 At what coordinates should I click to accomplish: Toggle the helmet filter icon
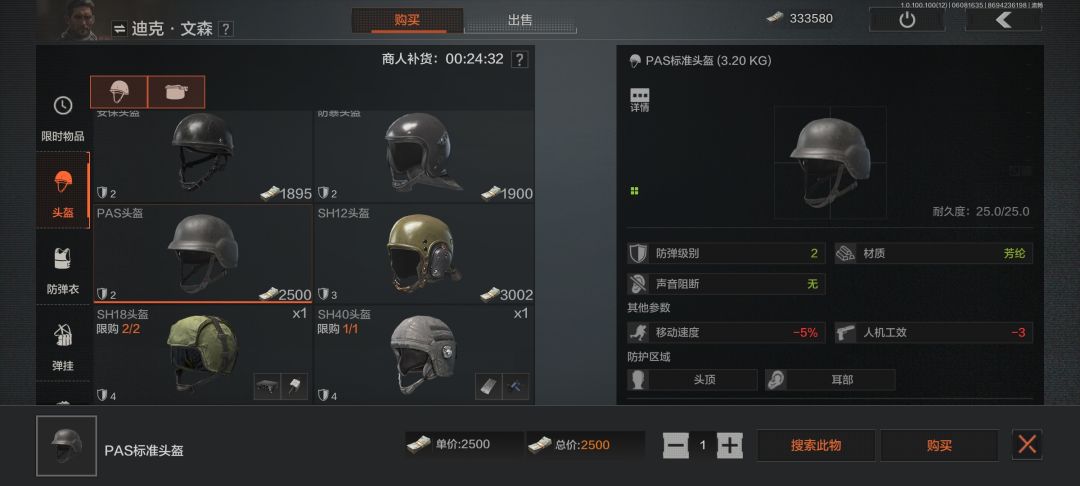click(119, 92)
